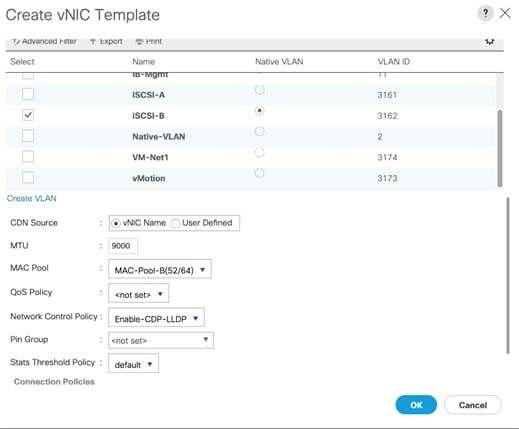Click the Connection Policies heading

click(54, 382)
